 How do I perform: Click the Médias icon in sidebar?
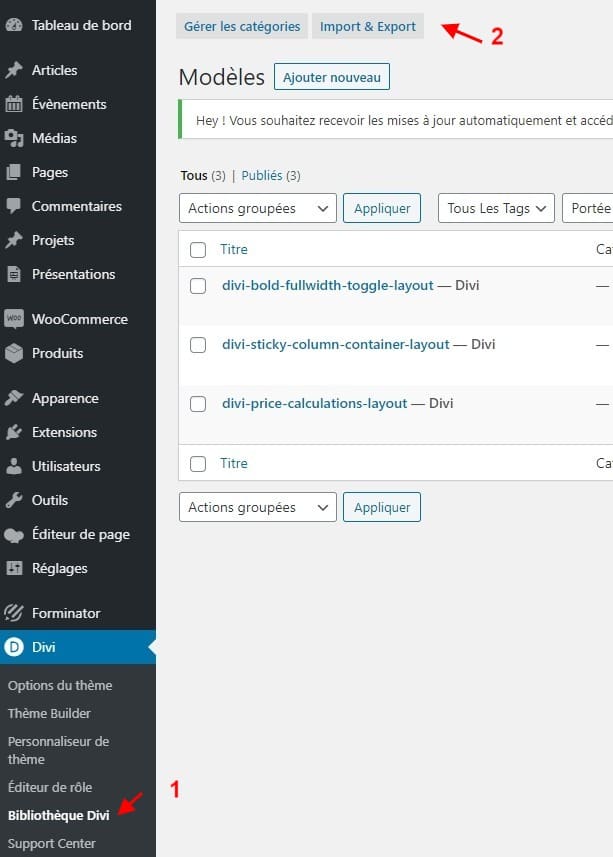pyautogui.click(x=14, y=138)
